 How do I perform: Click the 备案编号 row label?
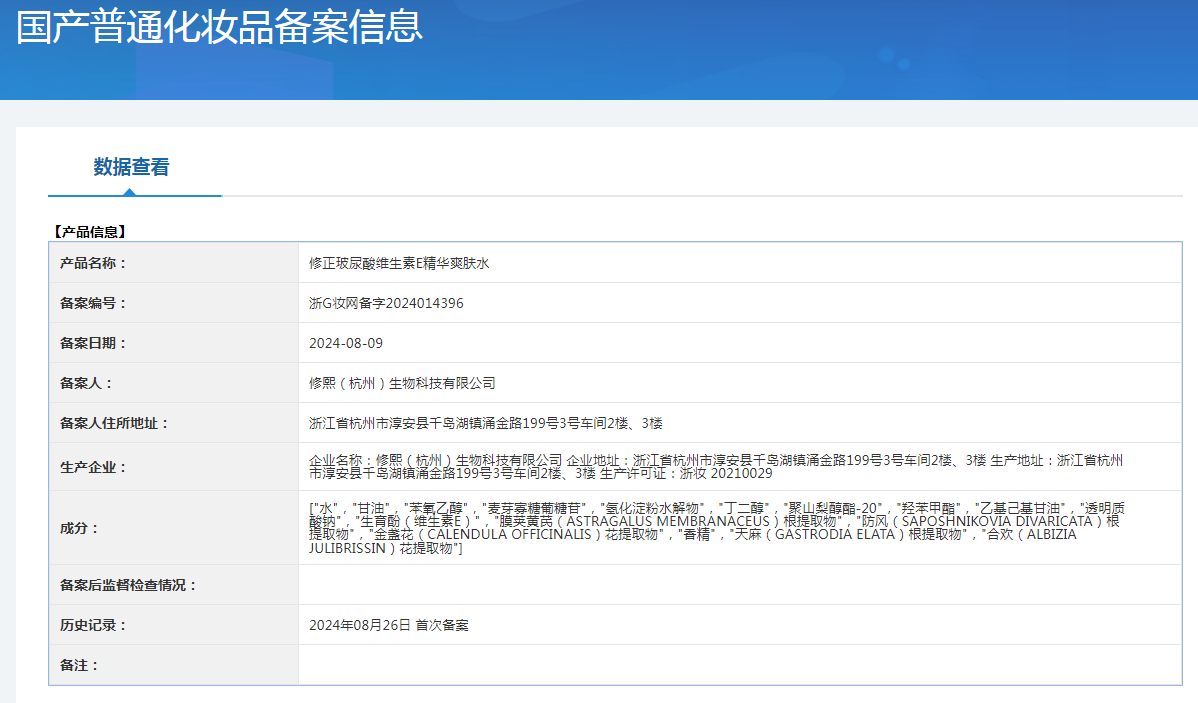point(93,303)
